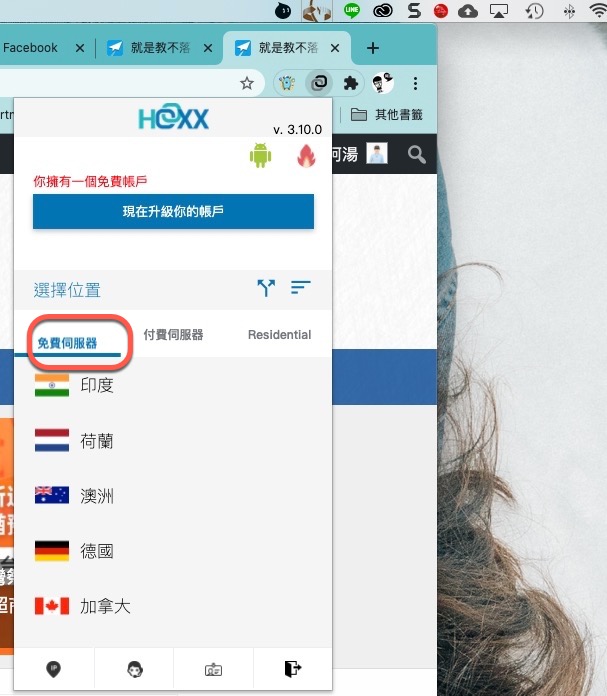
Task: Click the Canada flag
Action: click(x=52, y=606)
